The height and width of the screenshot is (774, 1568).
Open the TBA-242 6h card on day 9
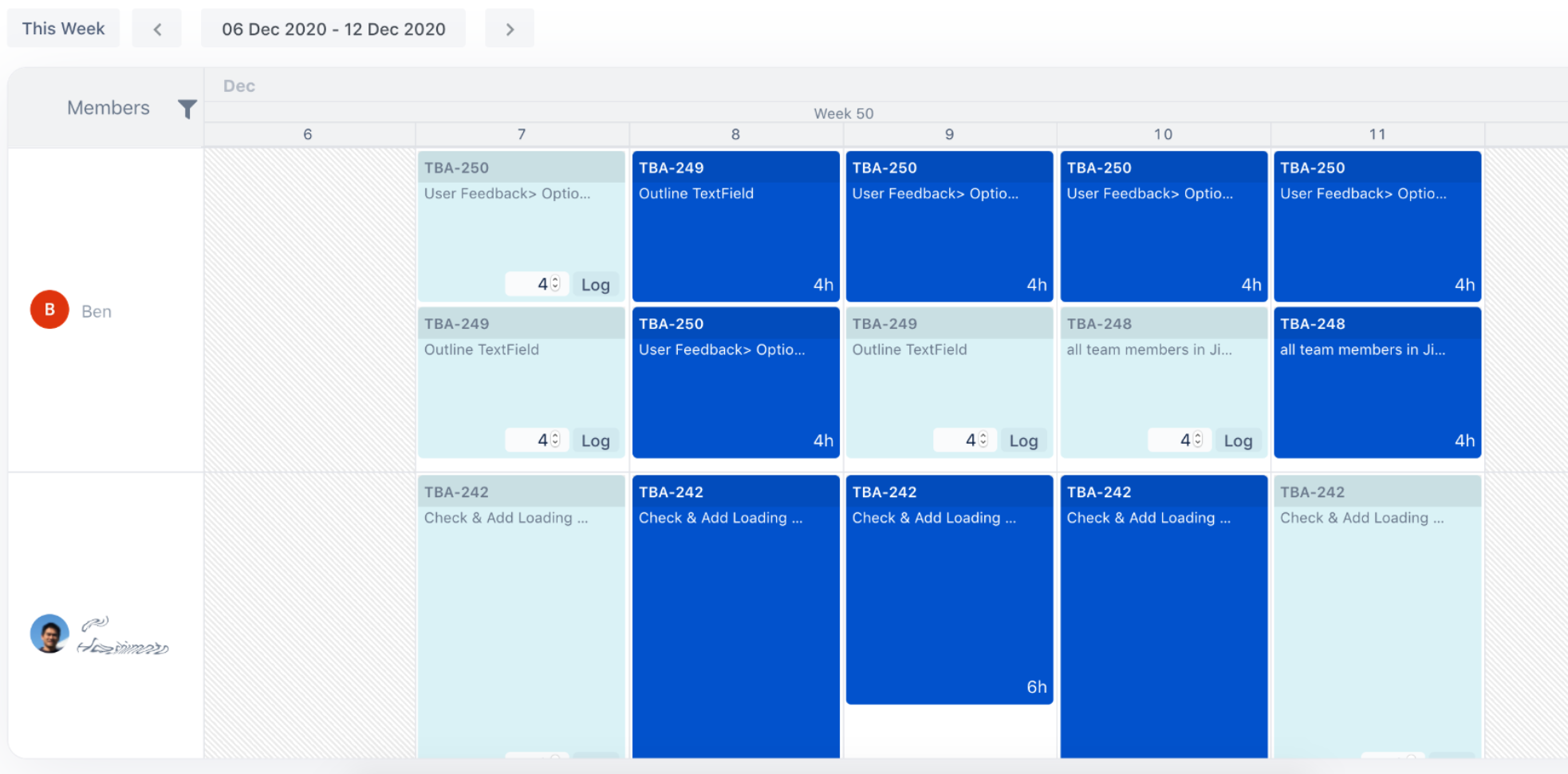(x=949, y=590)
